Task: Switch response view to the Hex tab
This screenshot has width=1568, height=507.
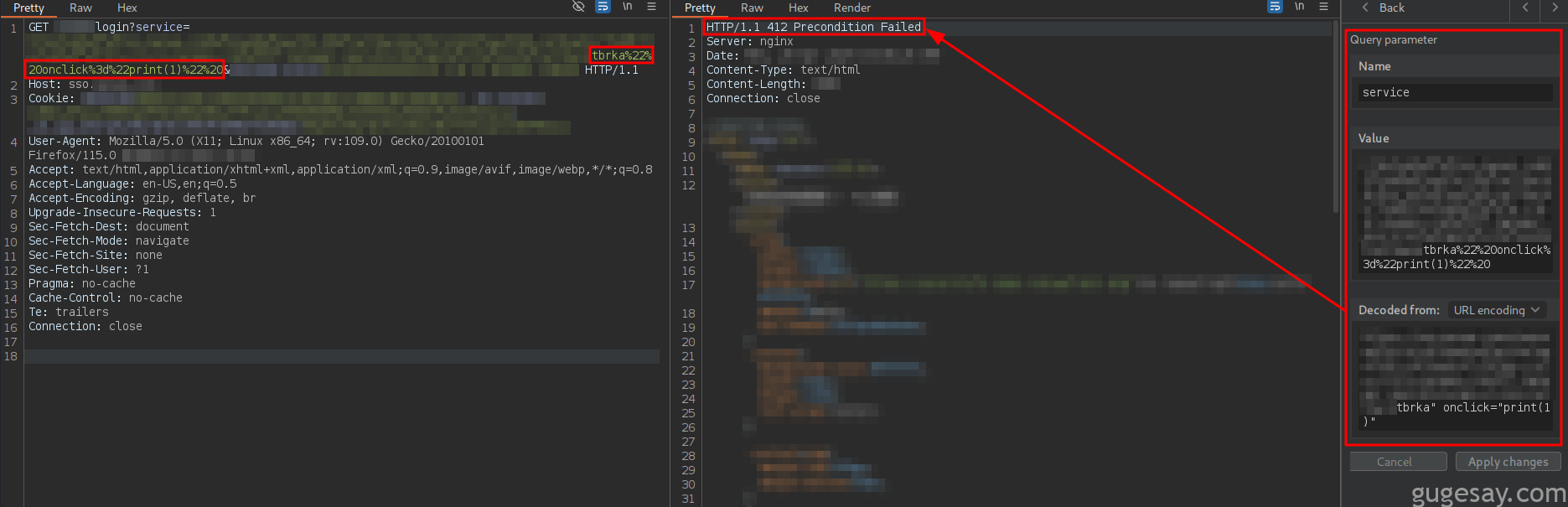Action: [x=799, y=8]
